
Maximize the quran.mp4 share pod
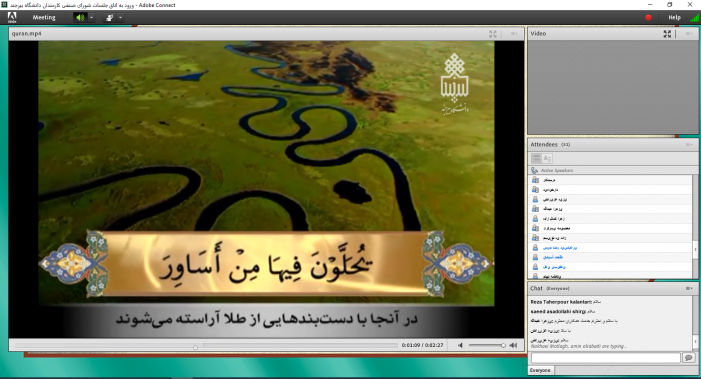493,34
